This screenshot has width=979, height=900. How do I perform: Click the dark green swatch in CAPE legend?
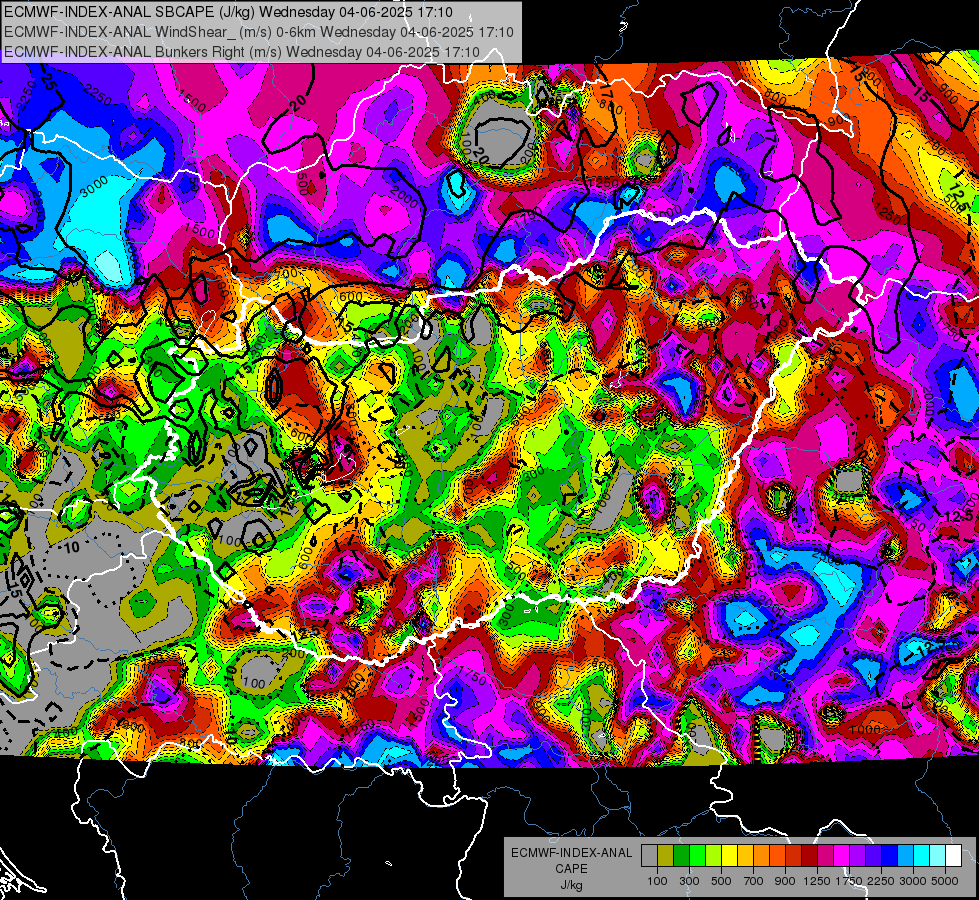pyautogui.click(x=681, y=856)
